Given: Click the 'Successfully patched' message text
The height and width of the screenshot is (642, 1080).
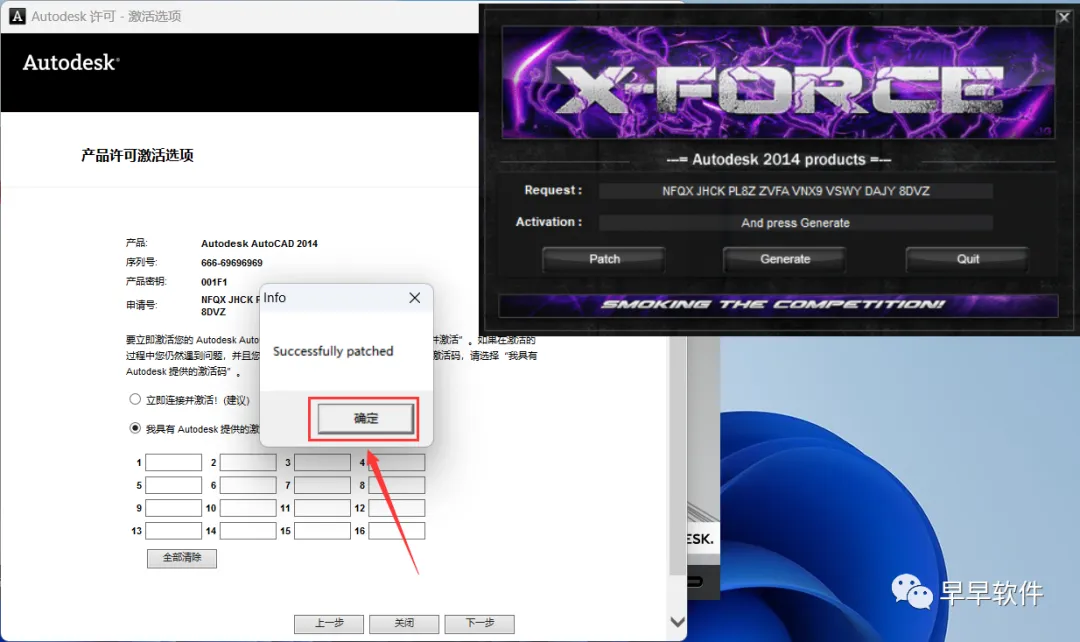Looking at the screenshot, I should click(333, 351).
